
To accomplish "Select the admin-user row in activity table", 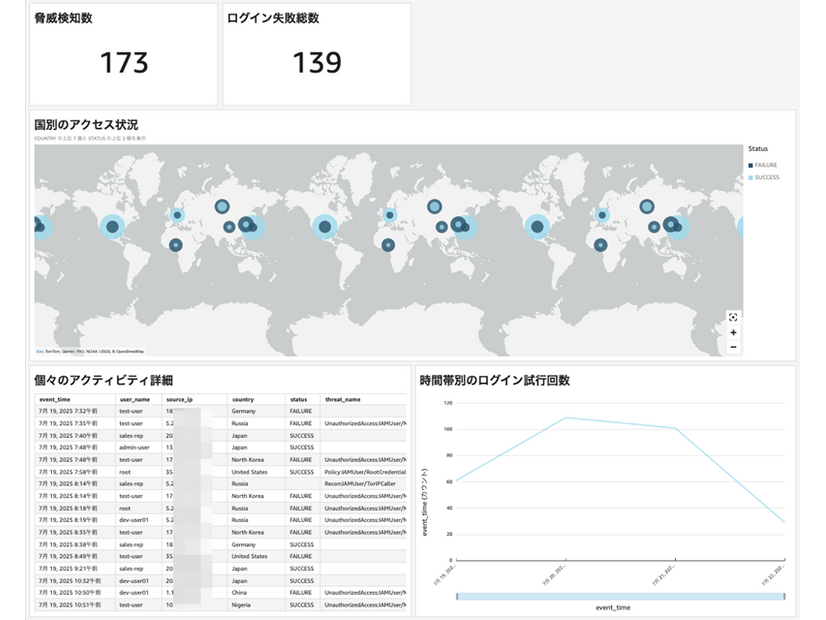I will pos(135,447).
